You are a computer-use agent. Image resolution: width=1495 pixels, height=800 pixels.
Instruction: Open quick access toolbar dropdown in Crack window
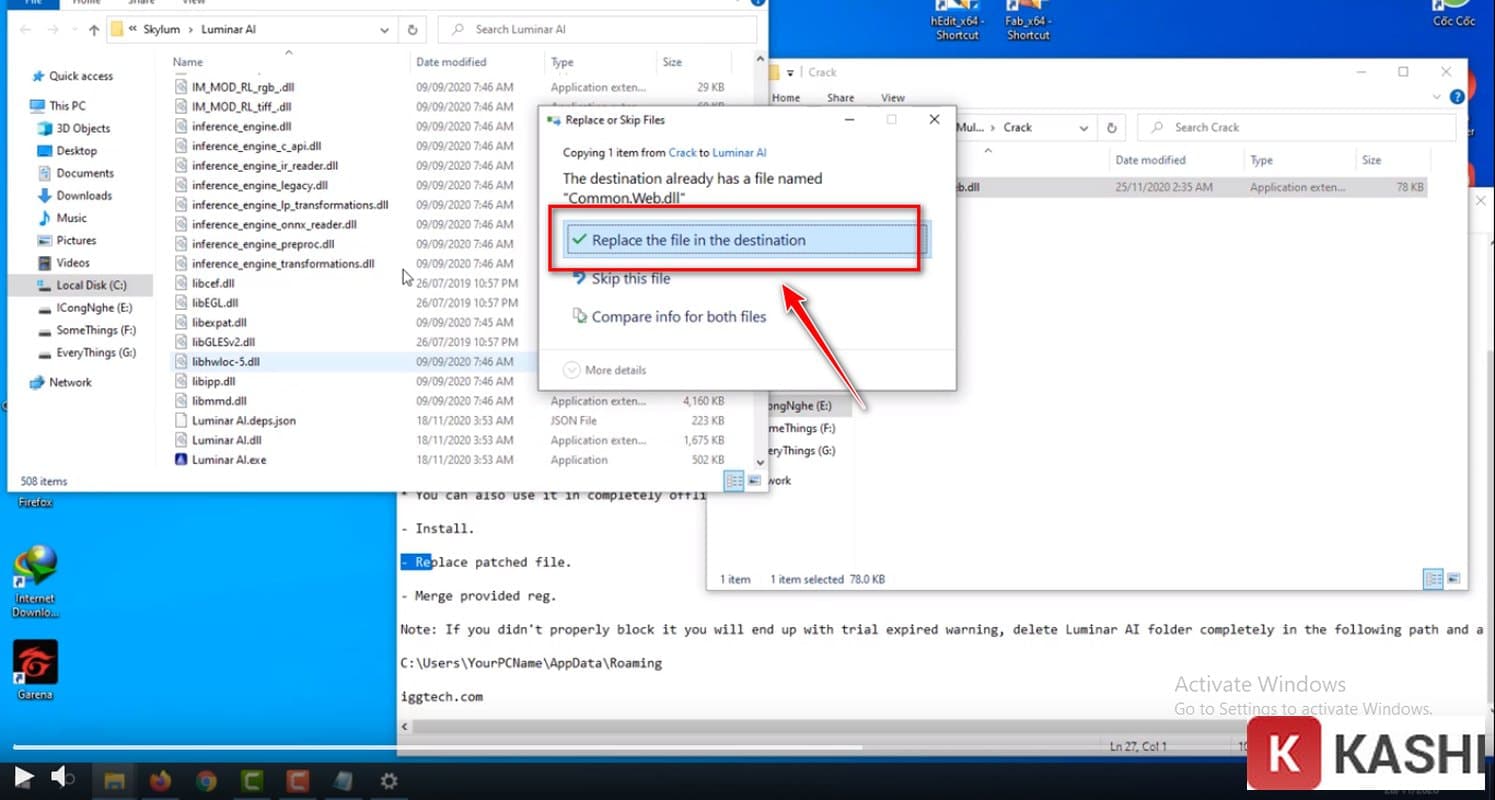click(790, 73)
